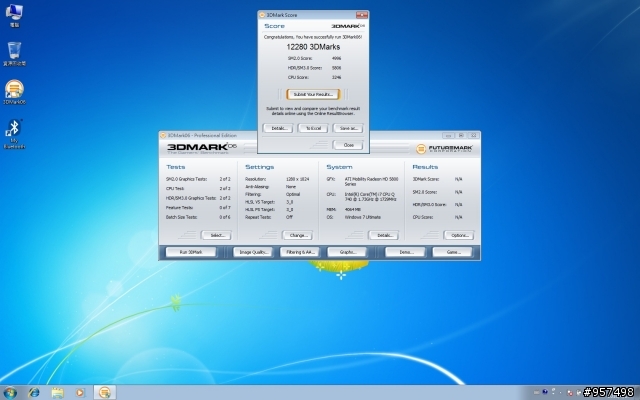Click the 12280 3DMarks score text
Image resolution: width=640 pixels, height=400 pixels.
point(313,47)
